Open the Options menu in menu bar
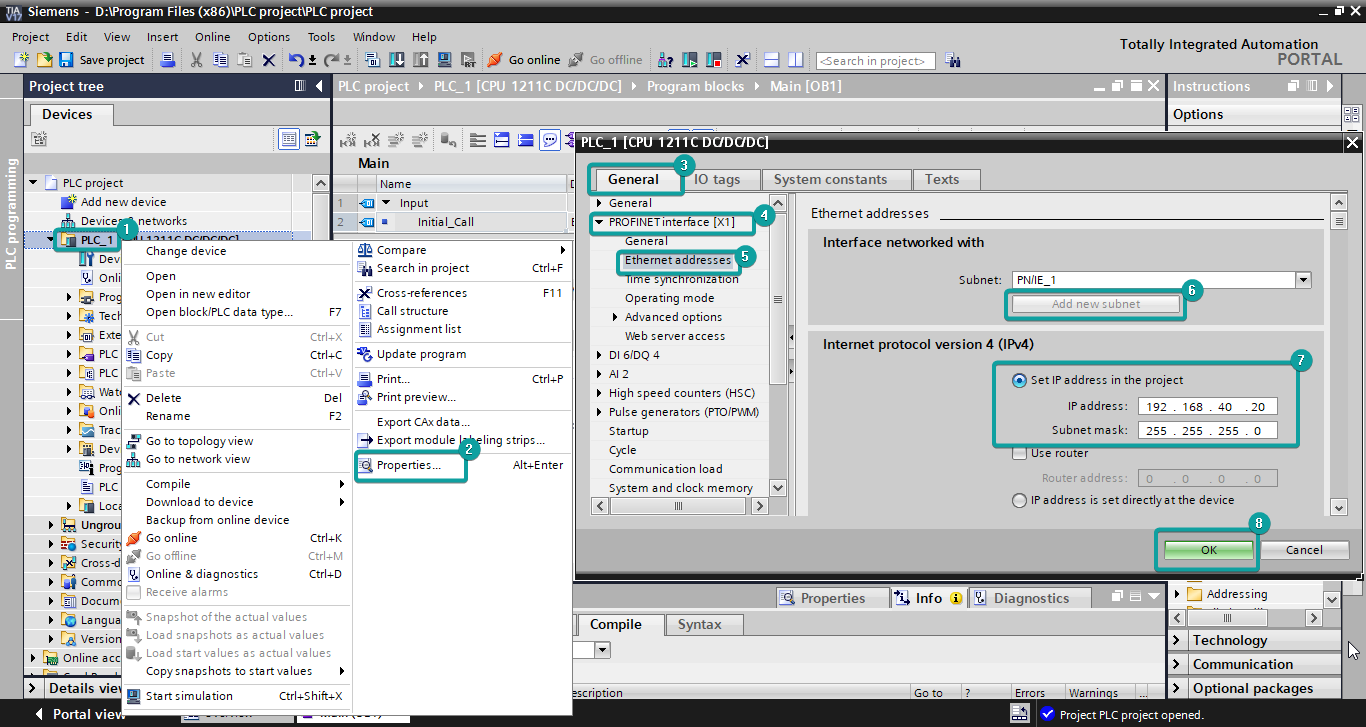The width and height of the screenshot is (1366, 727). tap(269, 37)
